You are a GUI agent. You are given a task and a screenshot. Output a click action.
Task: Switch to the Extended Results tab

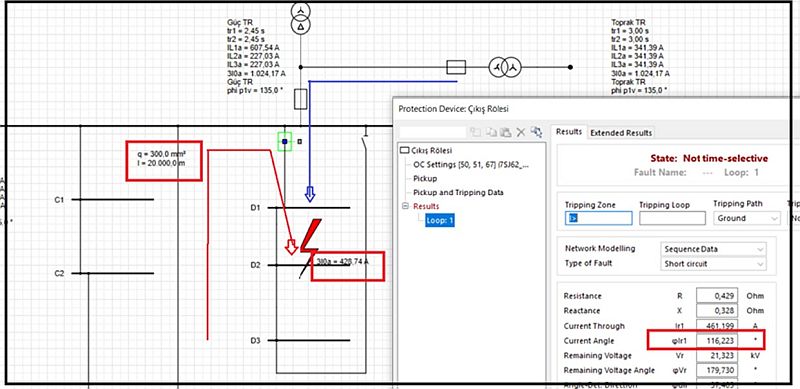tap(621, 133)
